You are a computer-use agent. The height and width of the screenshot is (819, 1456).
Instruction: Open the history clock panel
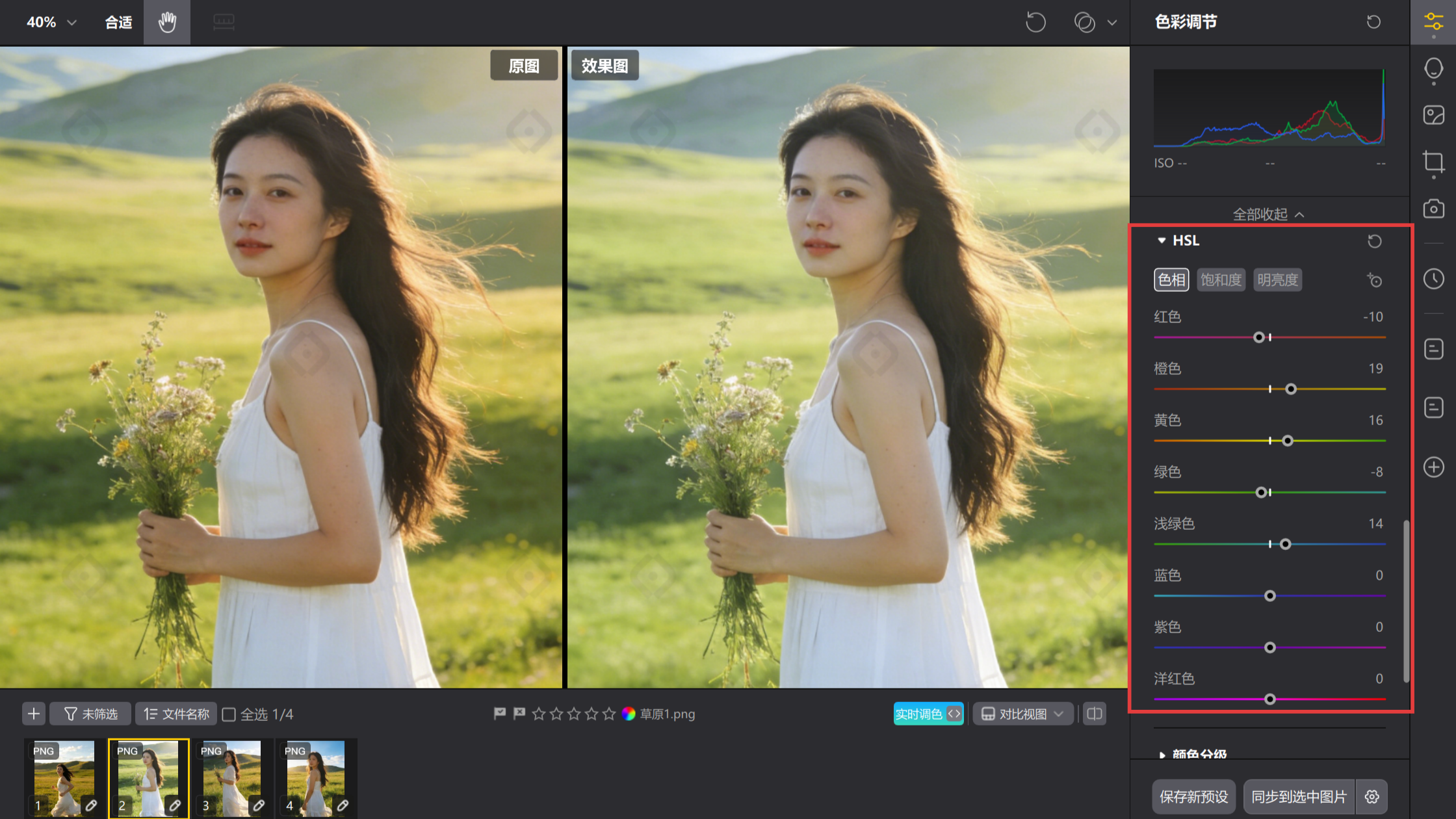click(1433, 279)
